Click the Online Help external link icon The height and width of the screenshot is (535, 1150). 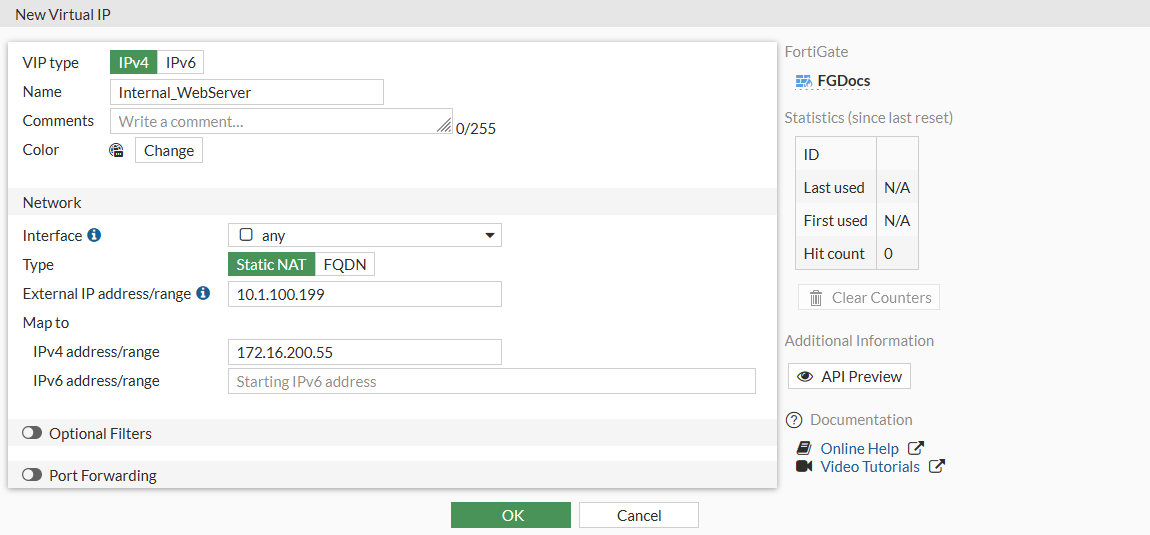tap(915, 449)
